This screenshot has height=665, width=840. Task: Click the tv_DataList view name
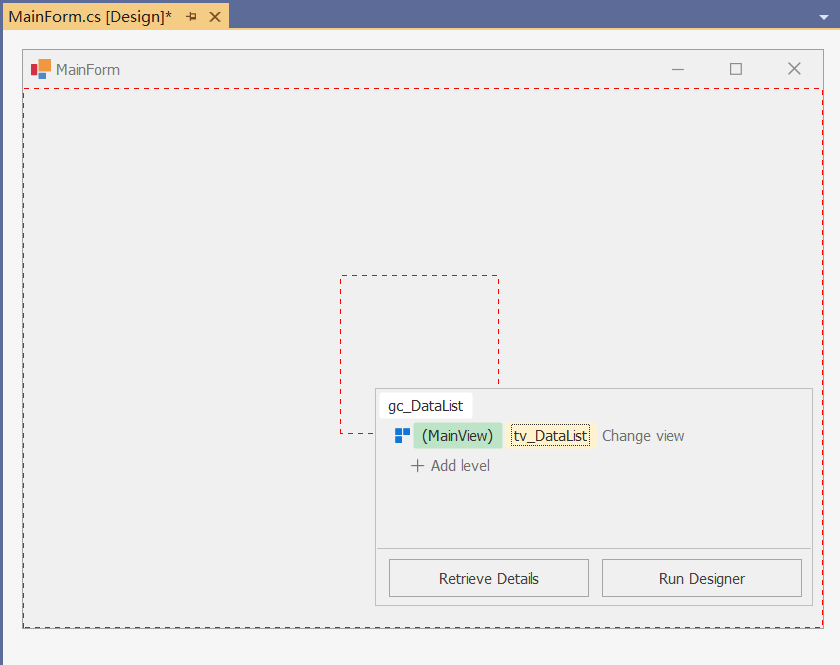tap(551, 436)
